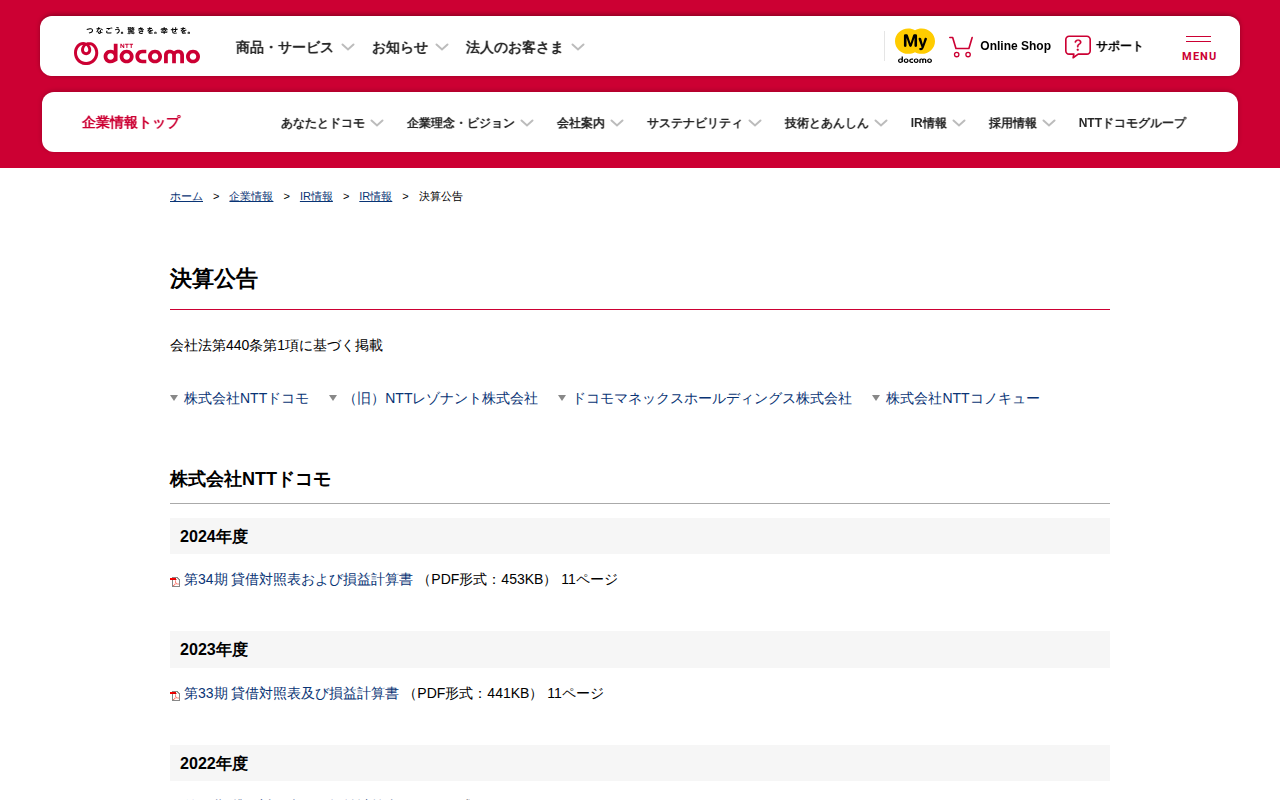Open NTTドコモグループ menu item
This screenshot has width=1280, height=800.
[x=1132, y=123]
